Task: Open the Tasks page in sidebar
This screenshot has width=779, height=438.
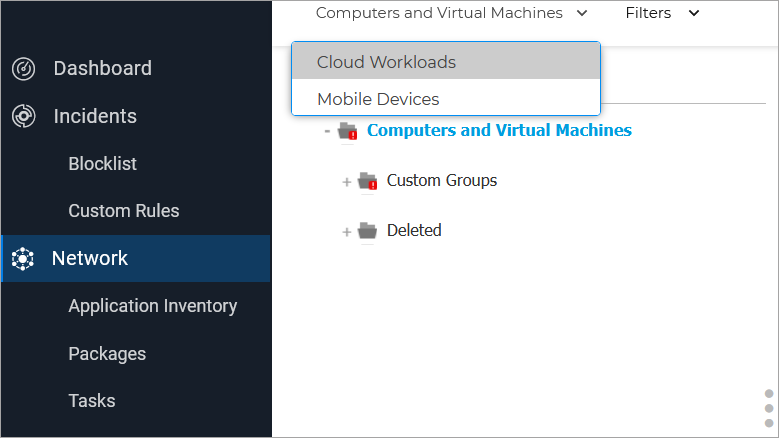Action: (x=91, y=401)
